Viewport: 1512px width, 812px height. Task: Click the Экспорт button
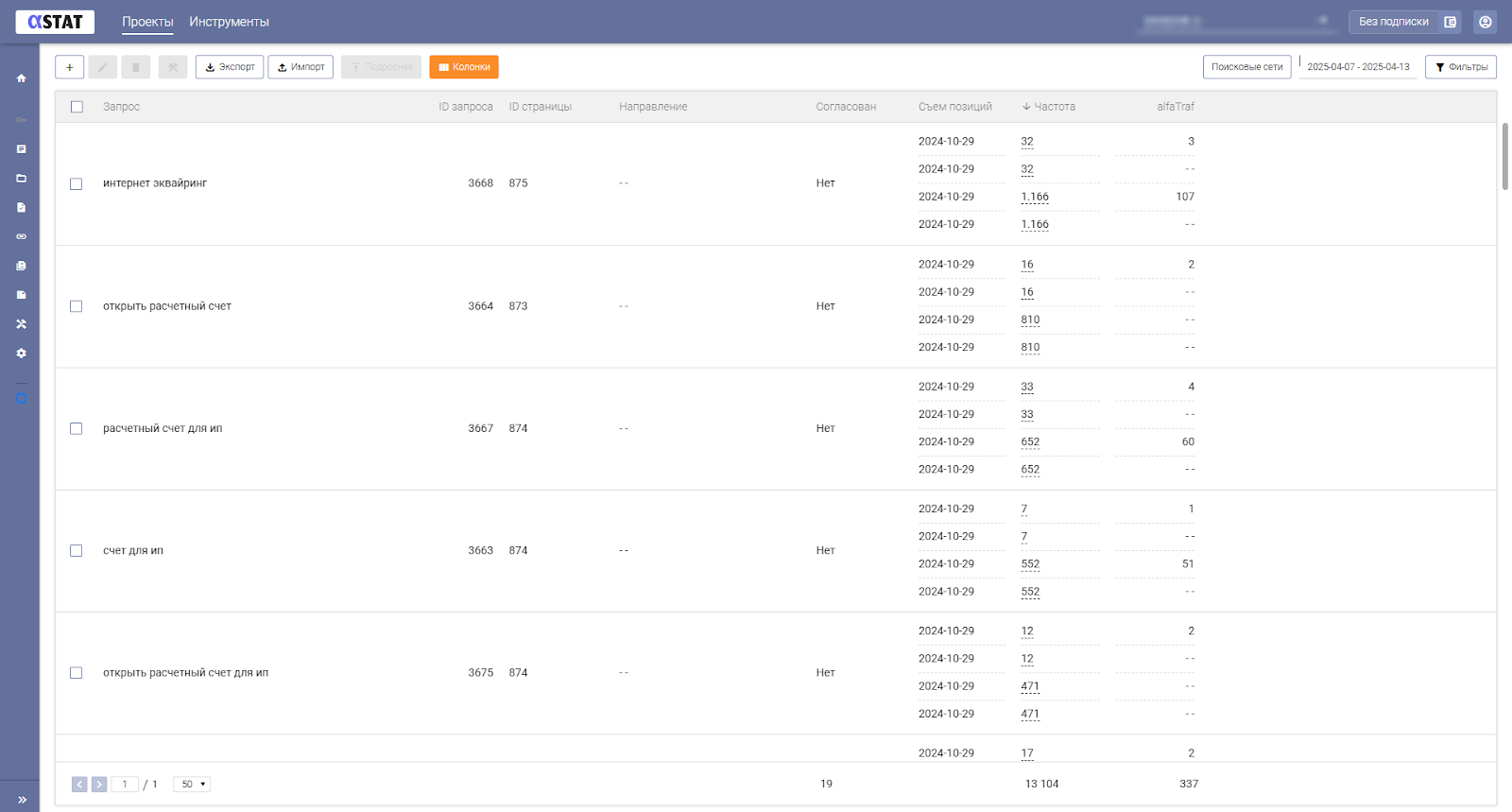(x=230, y=67)
